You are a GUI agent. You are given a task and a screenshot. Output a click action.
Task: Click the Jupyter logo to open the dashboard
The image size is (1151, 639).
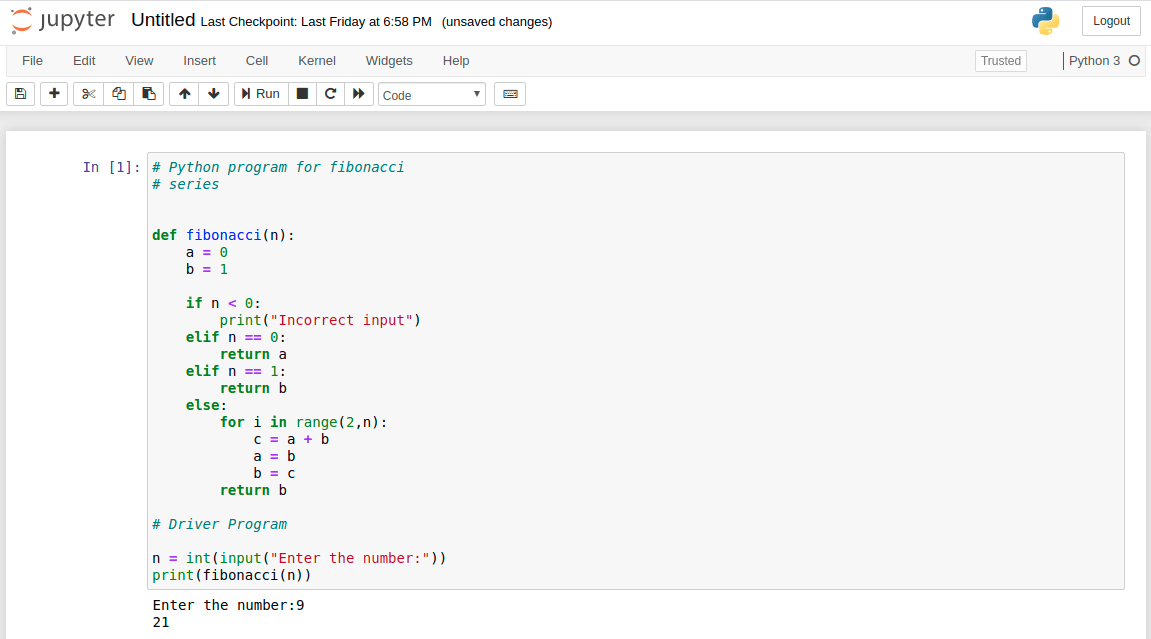pyautogui.click(x=62, y=20)
